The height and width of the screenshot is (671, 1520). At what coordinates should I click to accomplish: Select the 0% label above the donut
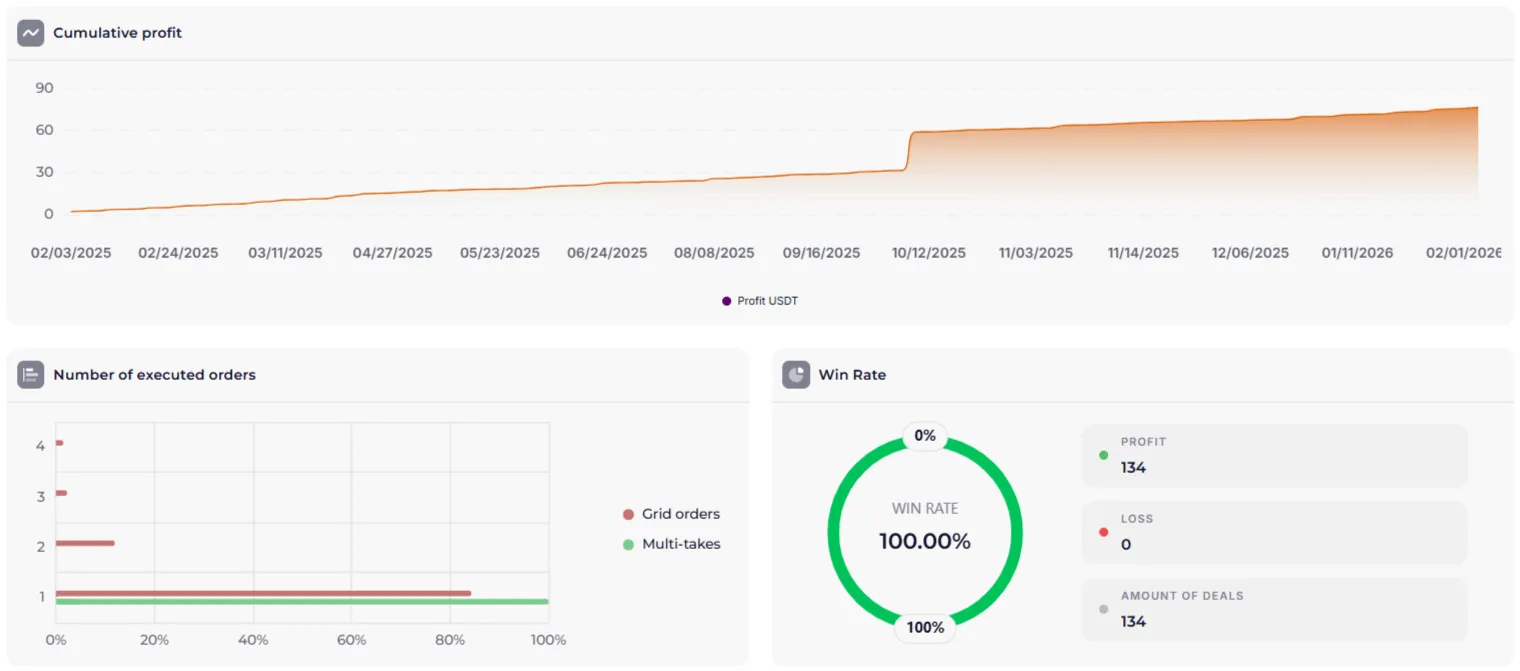[x=924, y=435]
